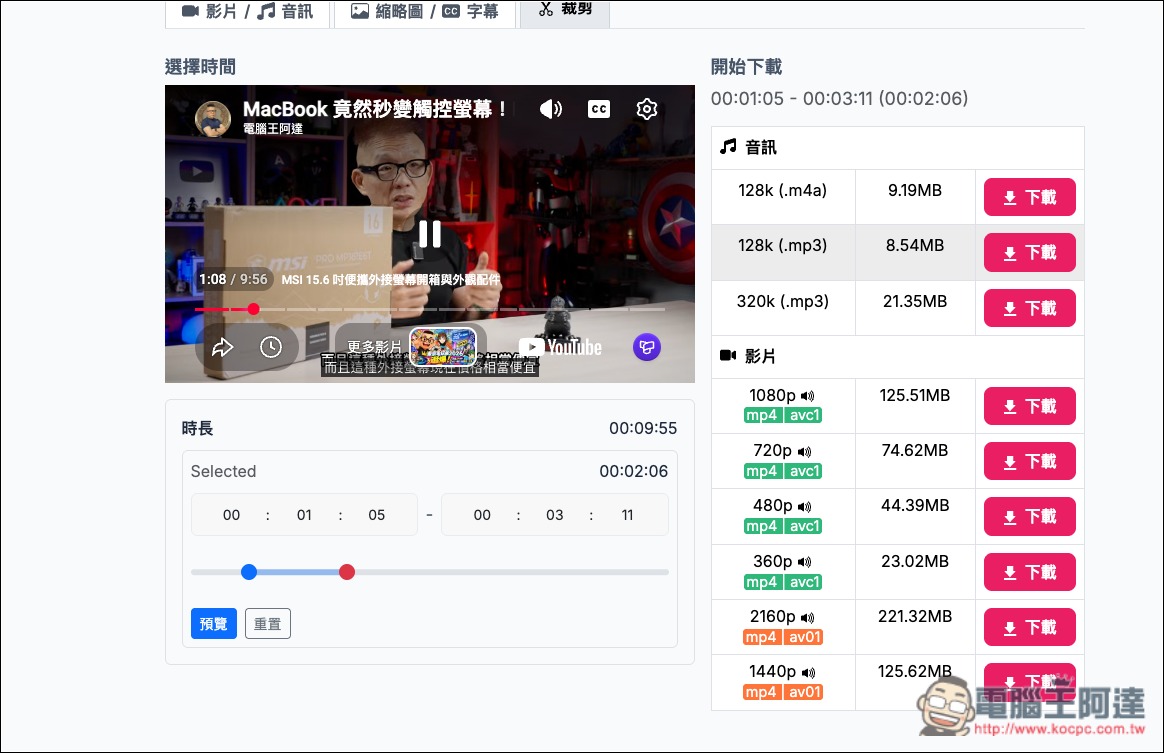This screenshot has width=1164, height=753.
Task: Click the channel avatar of 電腦王阿達
Action: coord(212,119)
